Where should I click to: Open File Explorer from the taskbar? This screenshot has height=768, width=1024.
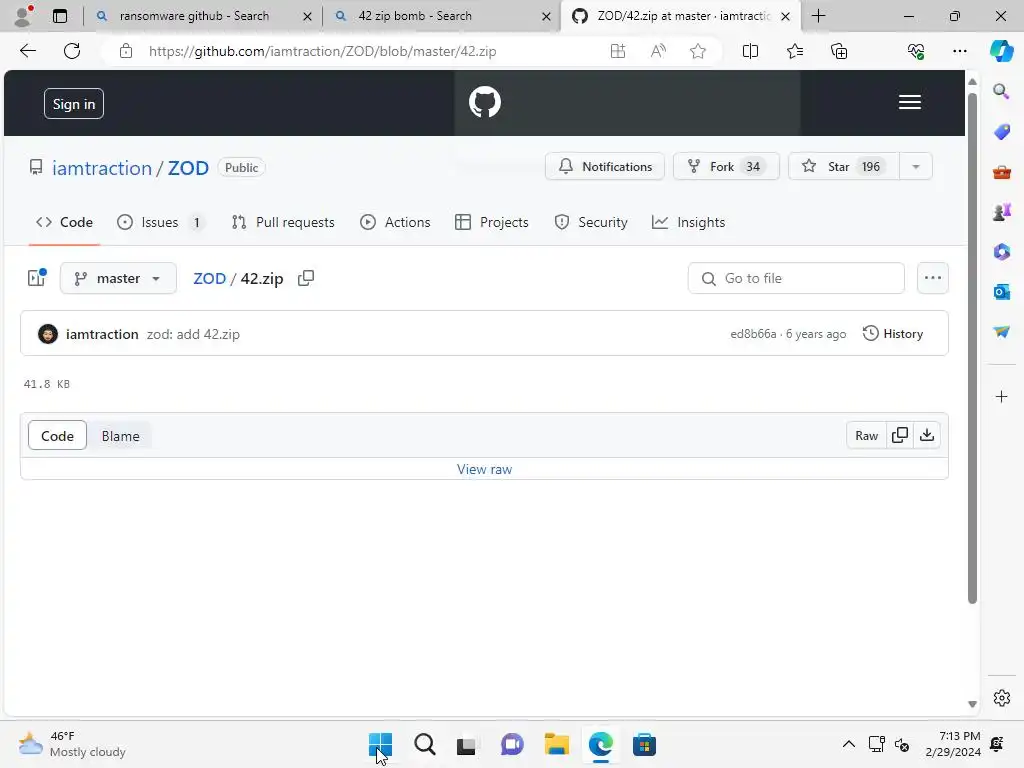click(x=556, y=744)
